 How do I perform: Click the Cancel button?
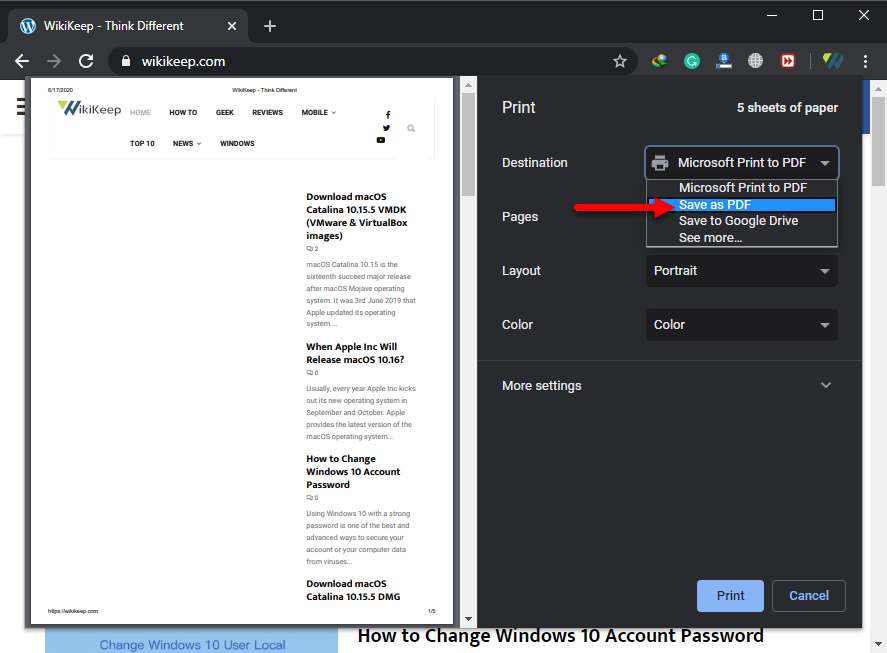pyautogui.click(x=808, y=596)
